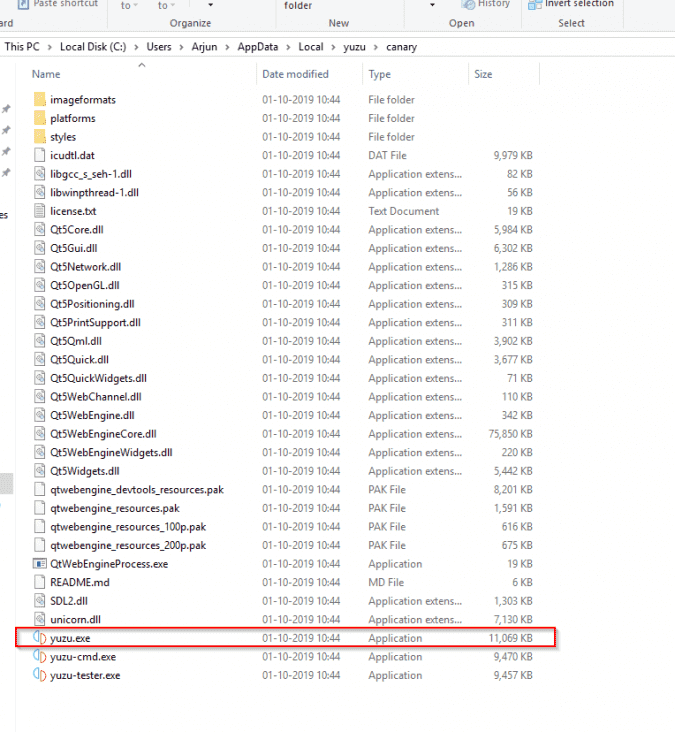Screen dimensions: 675x732
Task: Click the Qt5Gui.dll file icon
Action: (x=40, y=248)
